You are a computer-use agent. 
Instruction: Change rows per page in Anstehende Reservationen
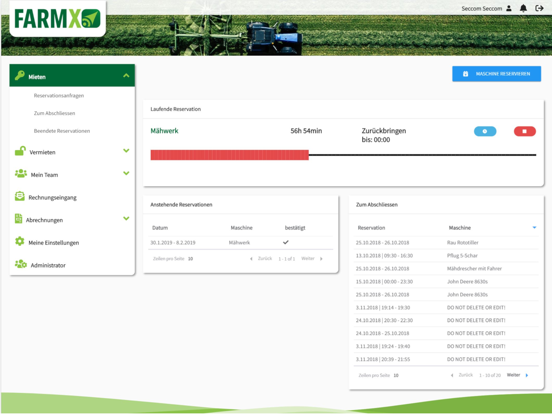(x=190, y=259)
